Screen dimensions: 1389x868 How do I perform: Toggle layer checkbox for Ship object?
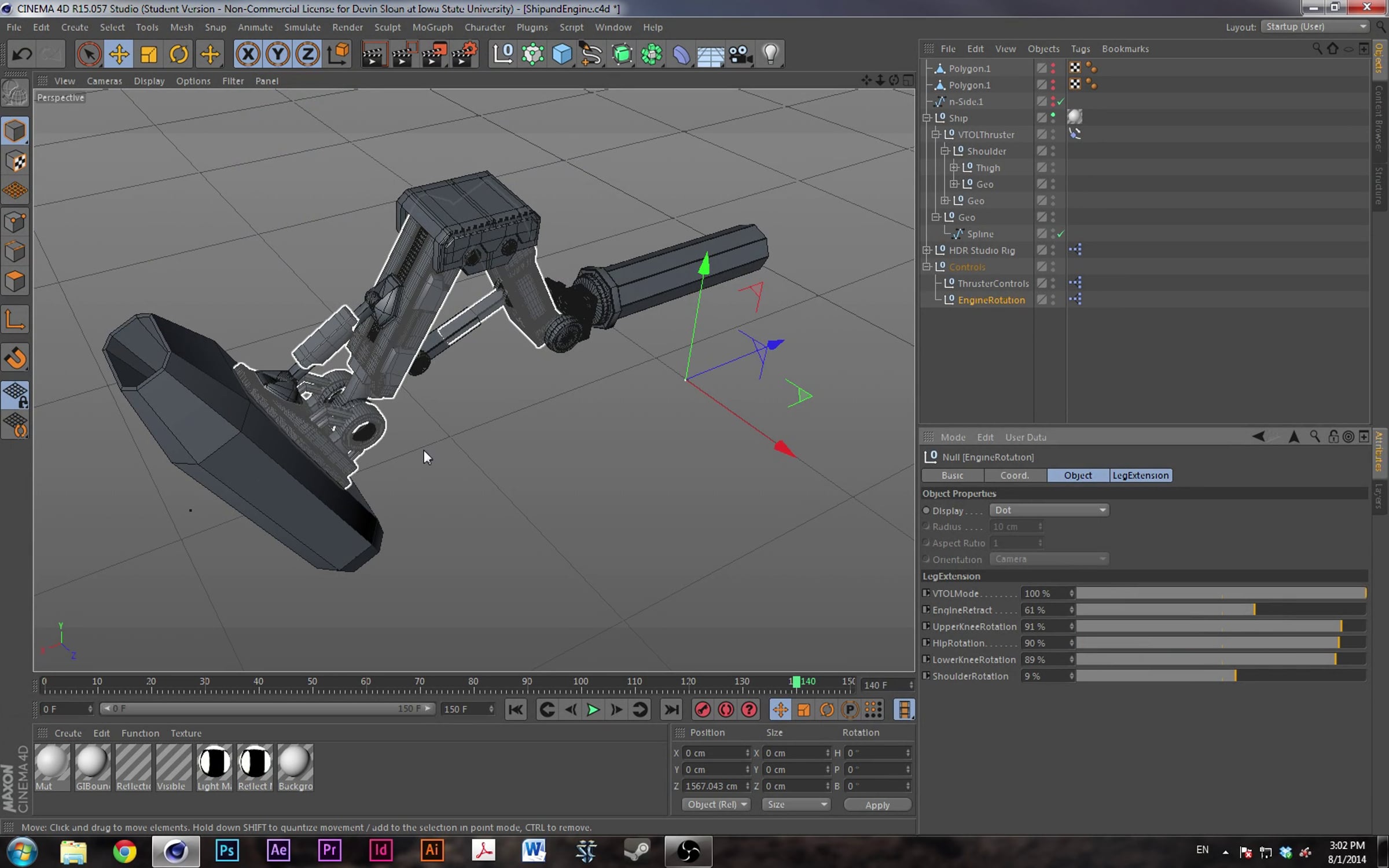pyautogui.click(x=1041, y=117)
